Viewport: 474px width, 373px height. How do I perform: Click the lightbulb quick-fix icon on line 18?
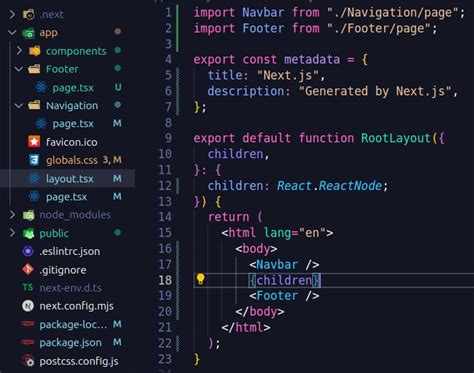[200, 279]
